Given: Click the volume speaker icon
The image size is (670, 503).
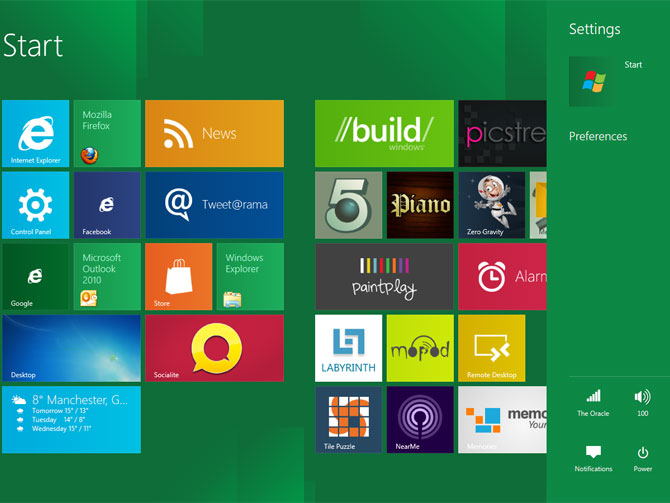Looking at the screenshot, I should [642, 397].
